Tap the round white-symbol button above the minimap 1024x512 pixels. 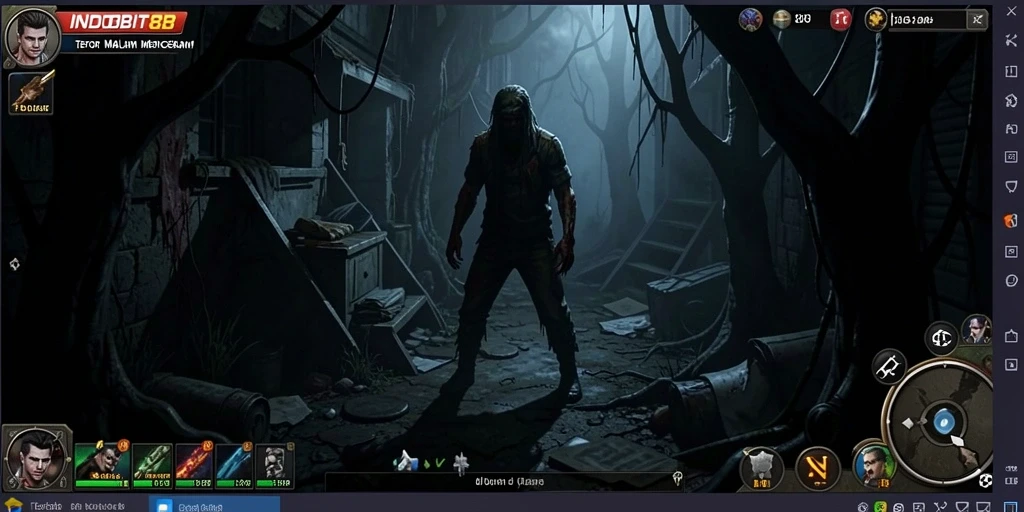[941, 338]
